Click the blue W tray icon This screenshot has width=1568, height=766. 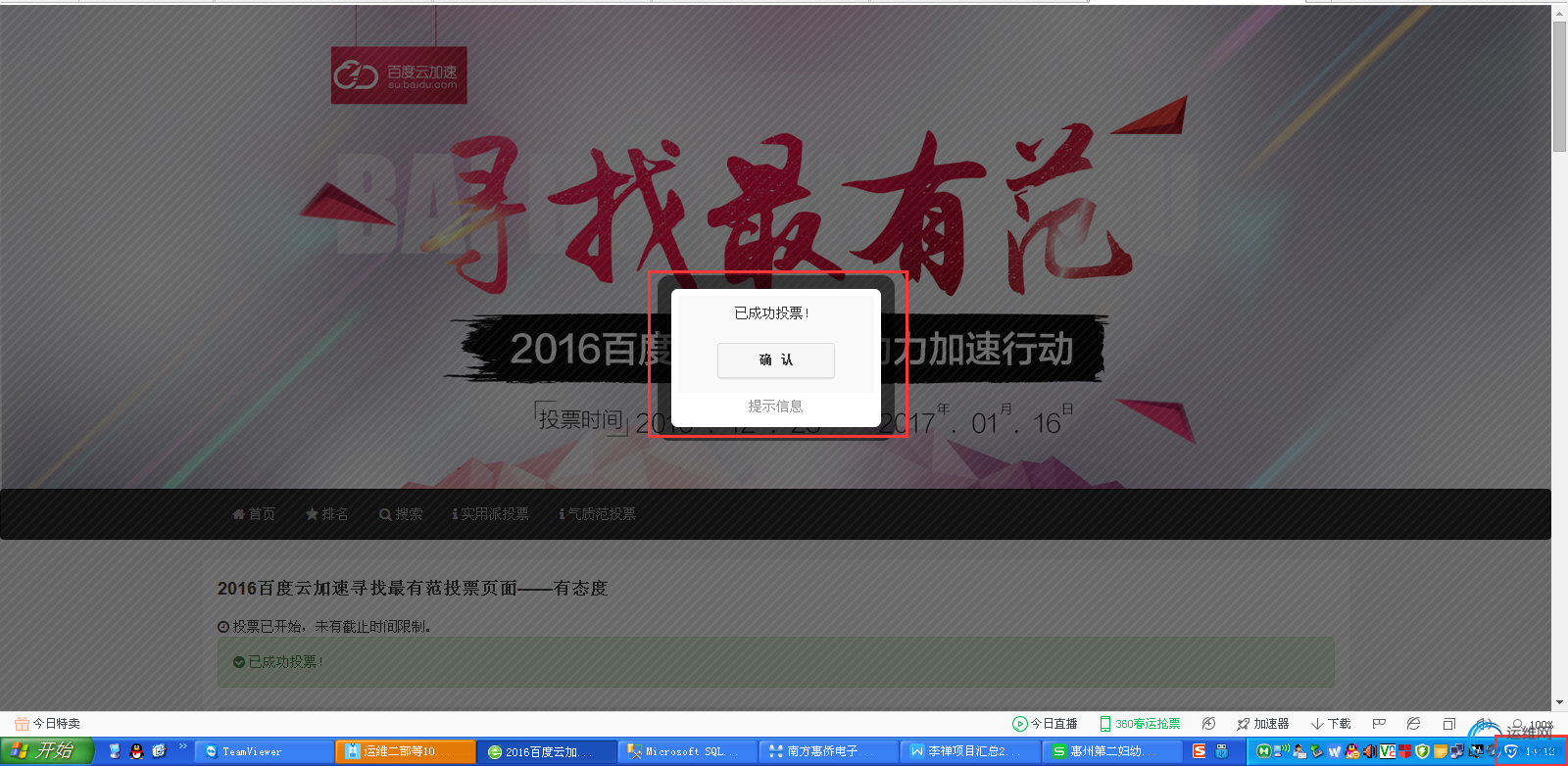point(1335,751)
